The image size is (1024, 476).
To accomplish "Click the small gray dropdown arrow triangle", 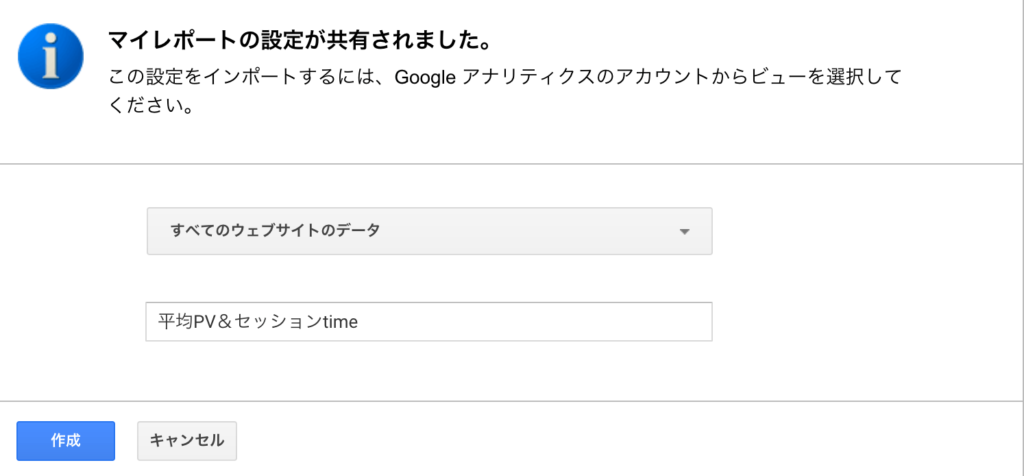I will coord(684,232).
